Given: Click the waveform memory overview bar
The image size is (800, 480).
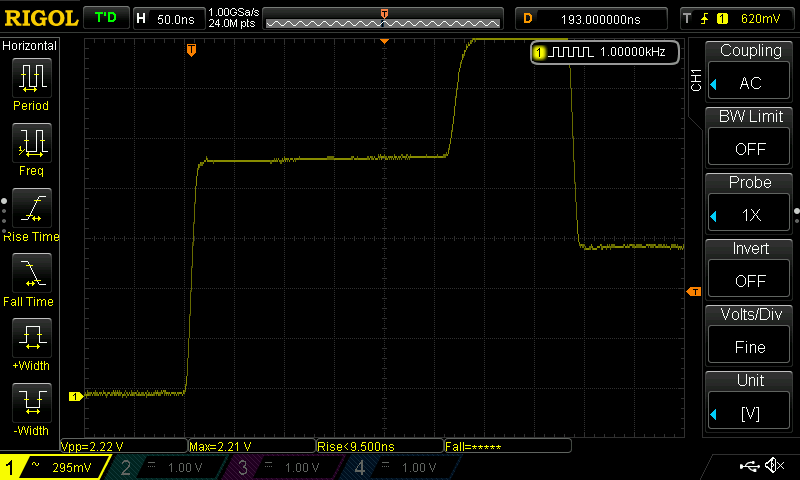Looking at the screenshot, I should (383, 19).
